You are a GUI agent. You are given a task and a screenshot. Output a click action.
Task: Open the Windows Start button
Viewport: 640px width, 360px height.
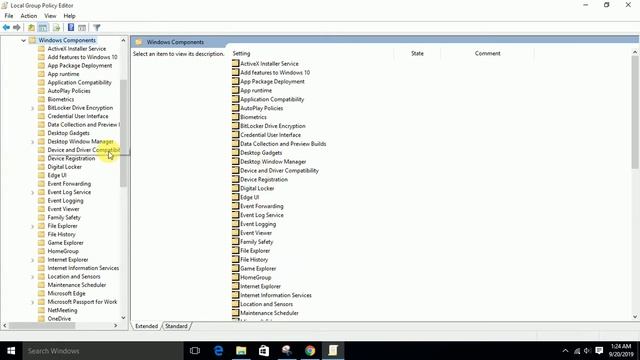[x=11, y=351]
